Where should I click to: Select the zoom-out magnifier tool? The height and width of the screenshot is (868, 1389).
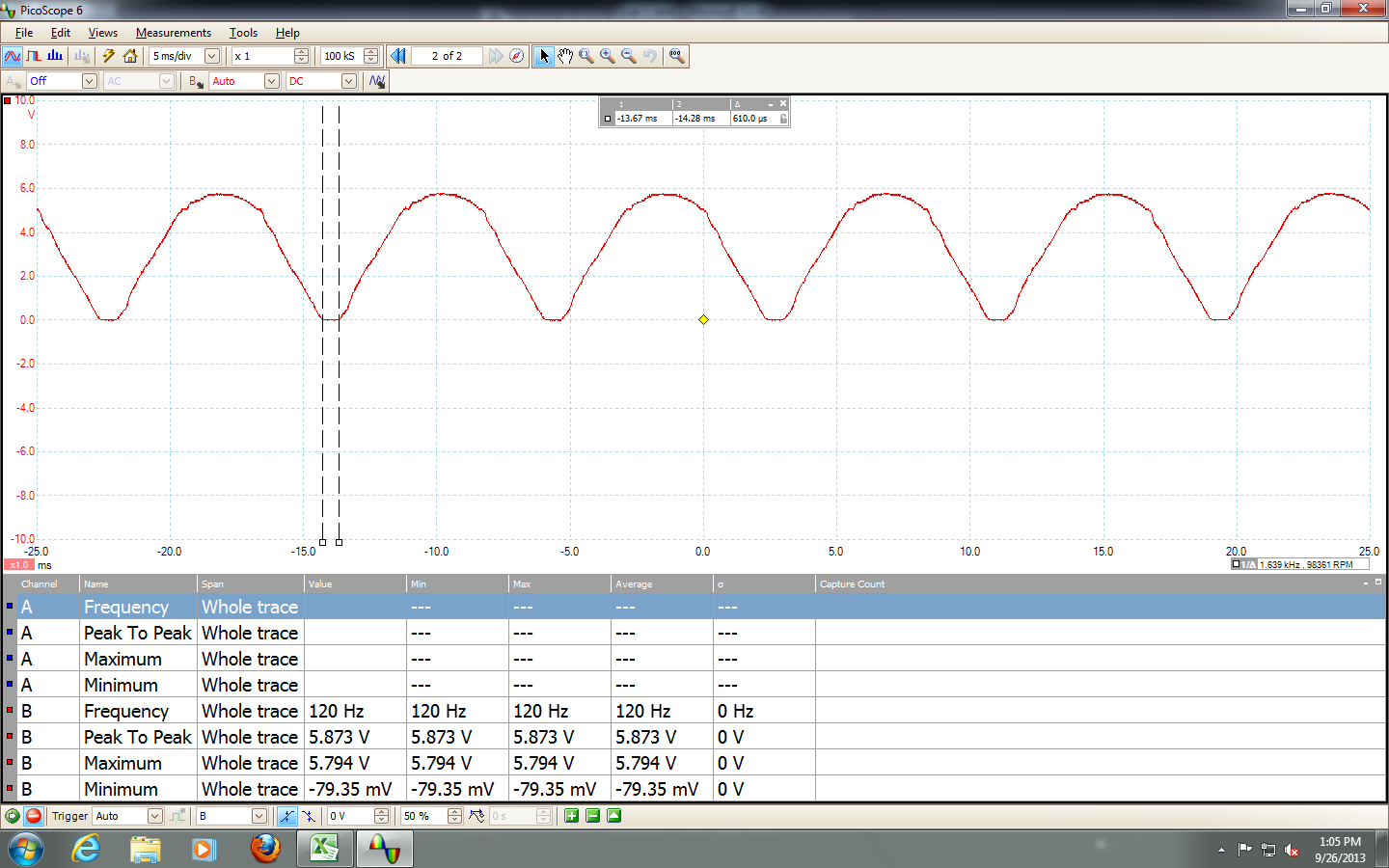point(629,56)
